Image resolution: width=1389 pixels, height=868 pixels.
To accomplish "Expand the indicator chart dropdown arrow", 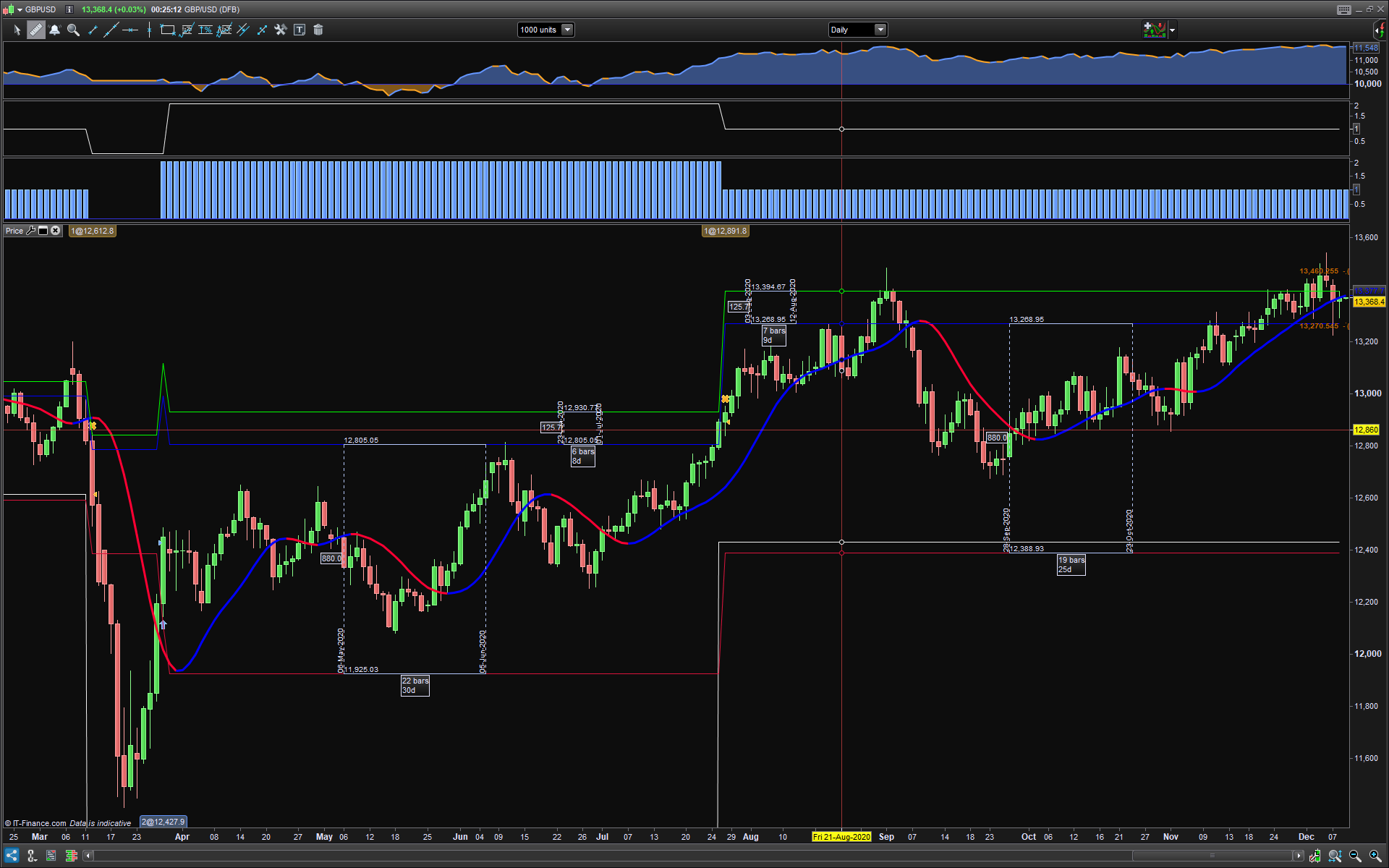I will click(x=1173, y=30).
